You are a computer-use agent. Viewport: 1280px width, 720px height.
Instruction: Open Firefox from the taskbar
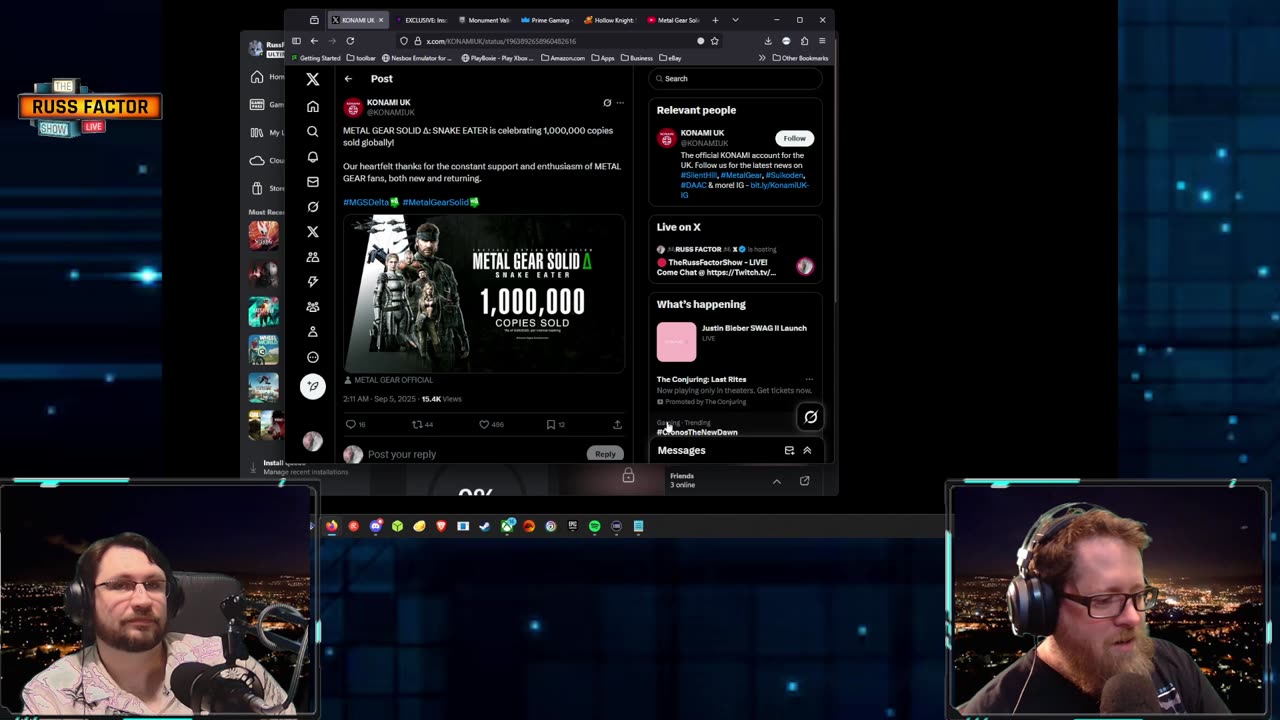click(x=332, y=526)
